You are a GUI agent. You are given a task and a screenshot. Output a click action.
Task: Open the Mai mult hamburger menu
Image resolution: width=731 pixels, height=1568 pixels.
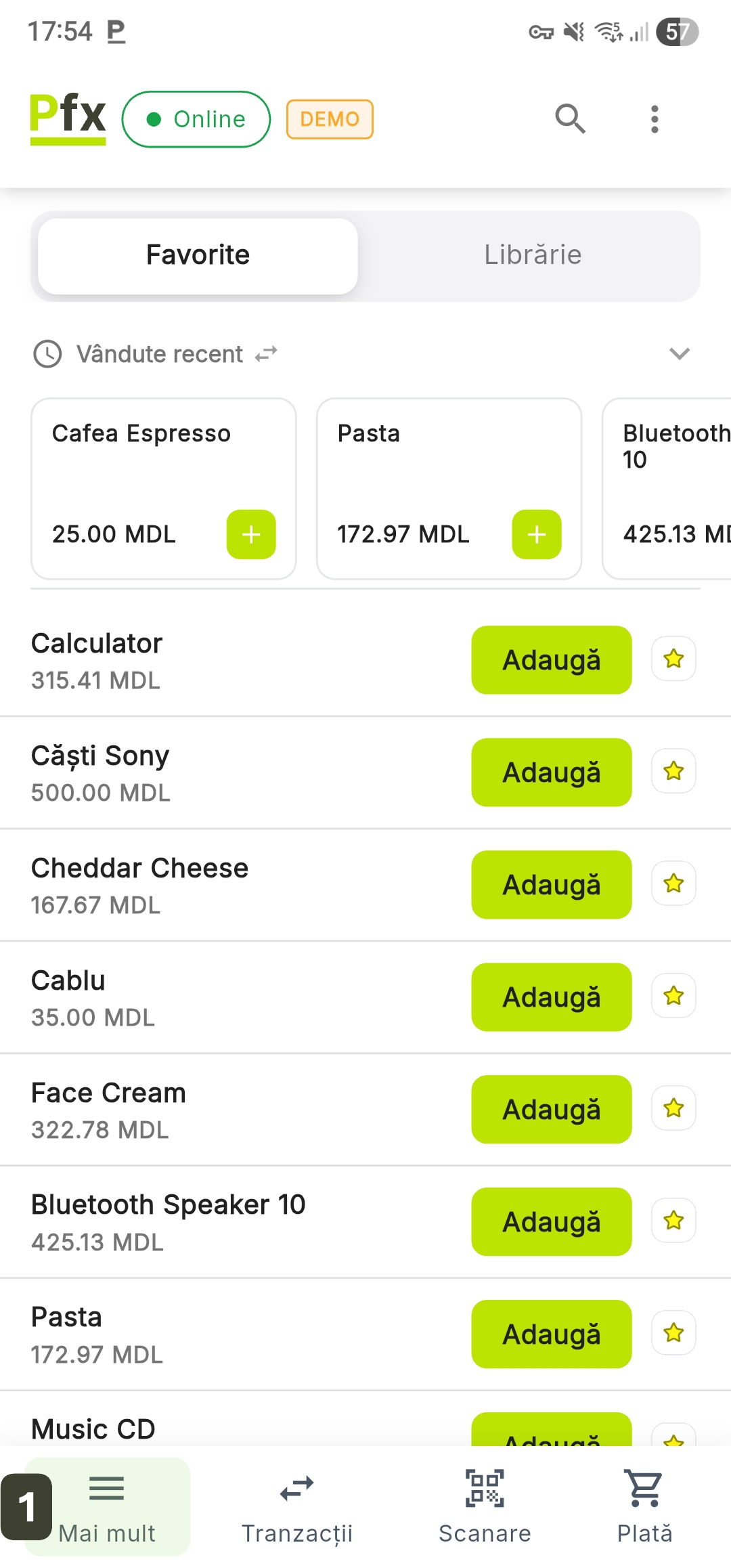pos(107,1506)
